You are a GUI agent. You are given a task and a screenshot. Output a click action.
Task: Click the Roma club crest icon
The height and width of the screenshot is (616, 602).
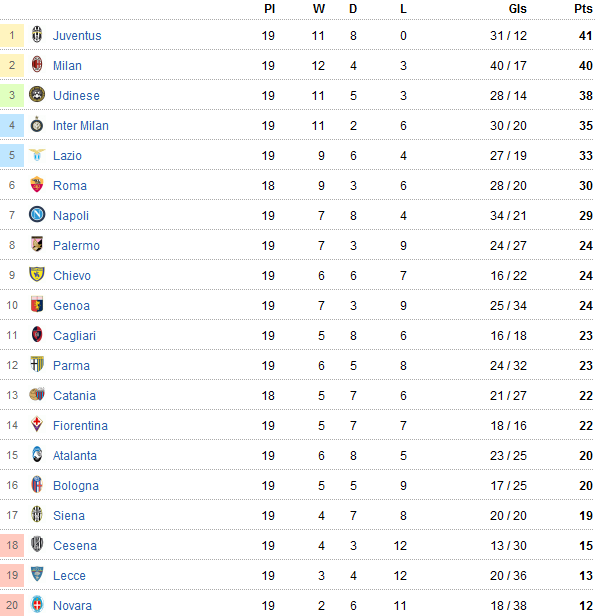(x=37, y=186)
